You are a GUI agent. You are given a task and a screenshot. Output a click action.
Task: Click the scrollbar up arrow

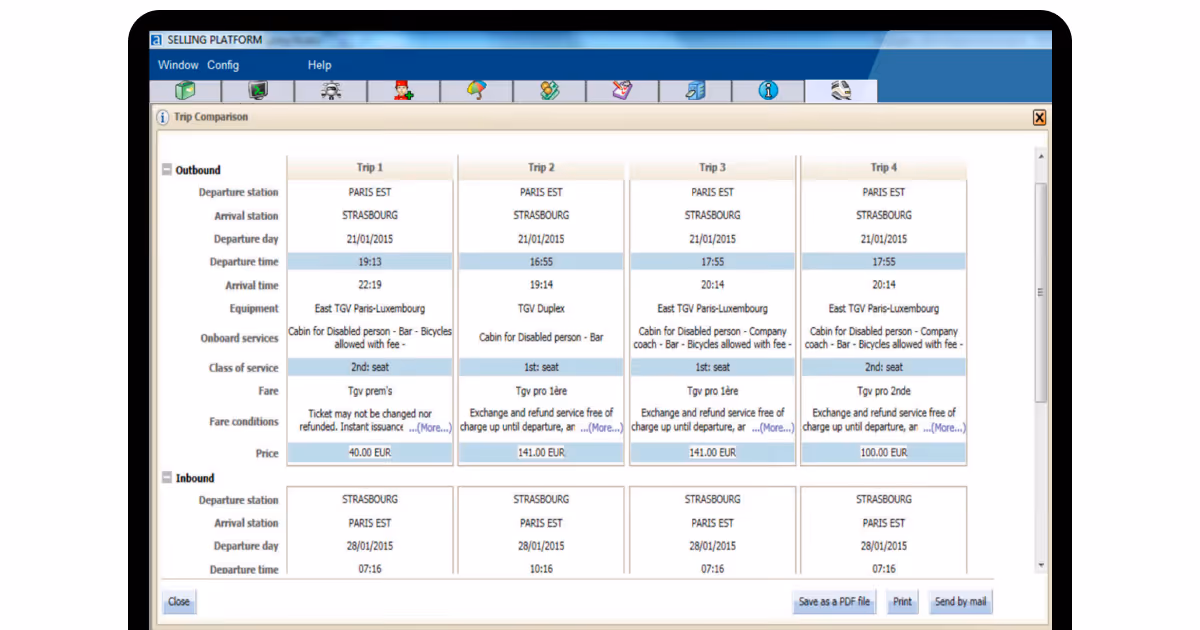click(1041, 157)
